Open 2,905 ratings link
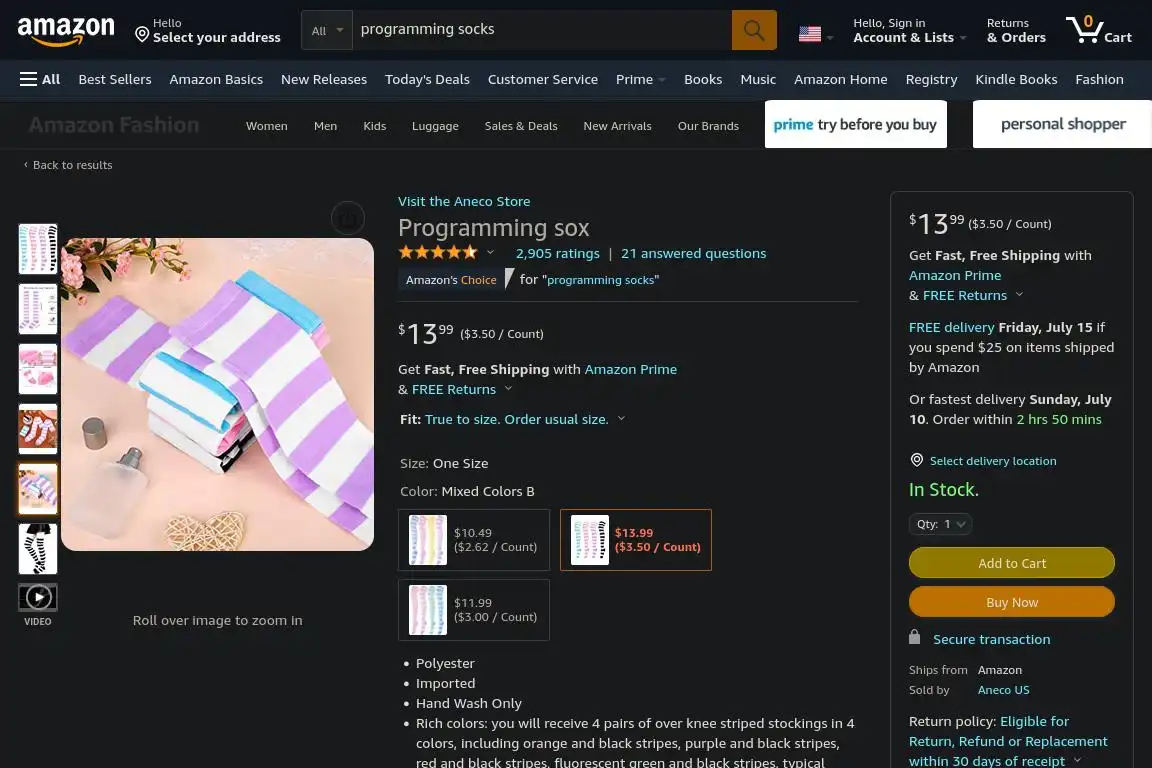This screenshot has height=768, width=1152. click(x=558, y=253)
